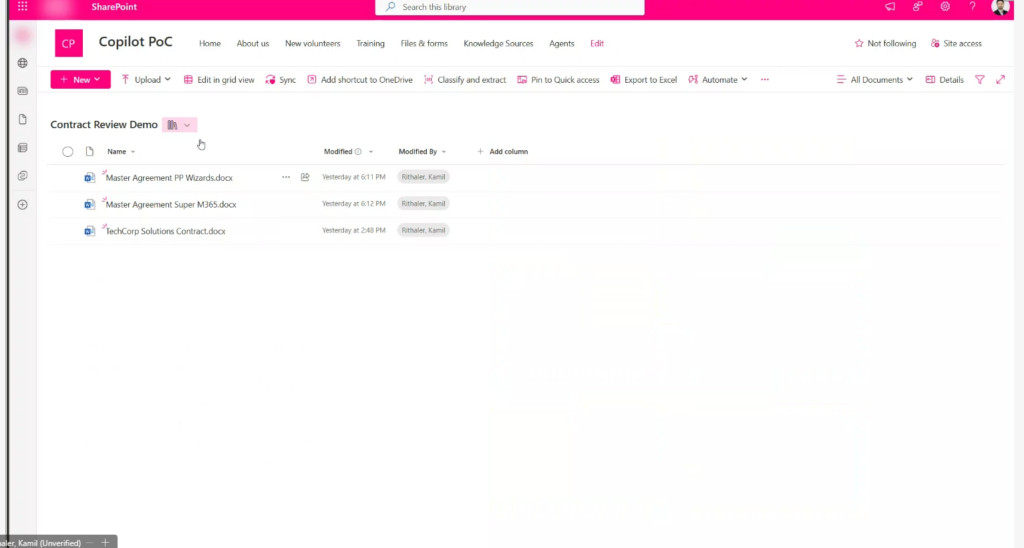
Task: Open the megaphone feedback icon in header
Action: 890,7
